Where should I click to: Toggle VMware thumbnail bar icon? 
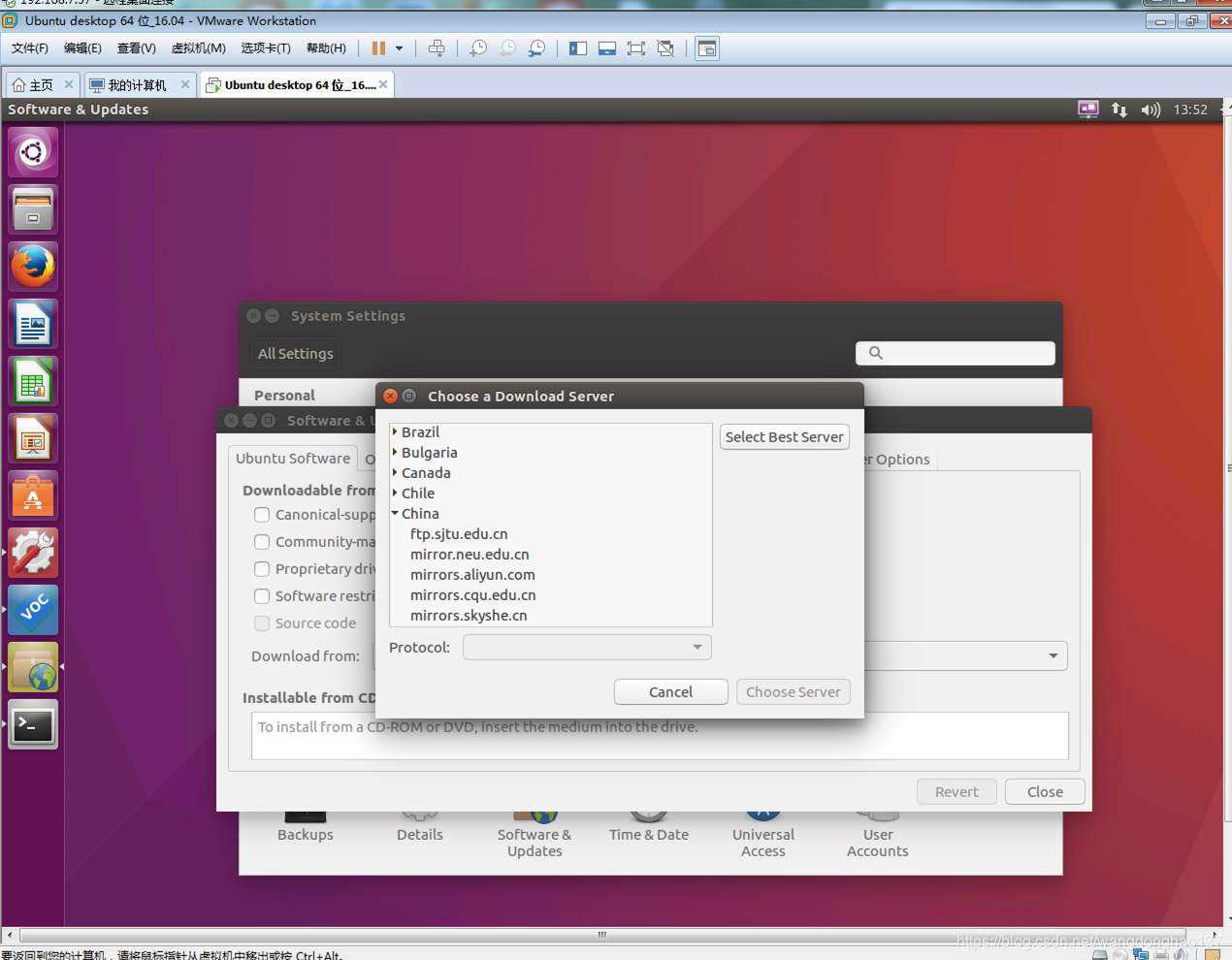coord(607,48)
